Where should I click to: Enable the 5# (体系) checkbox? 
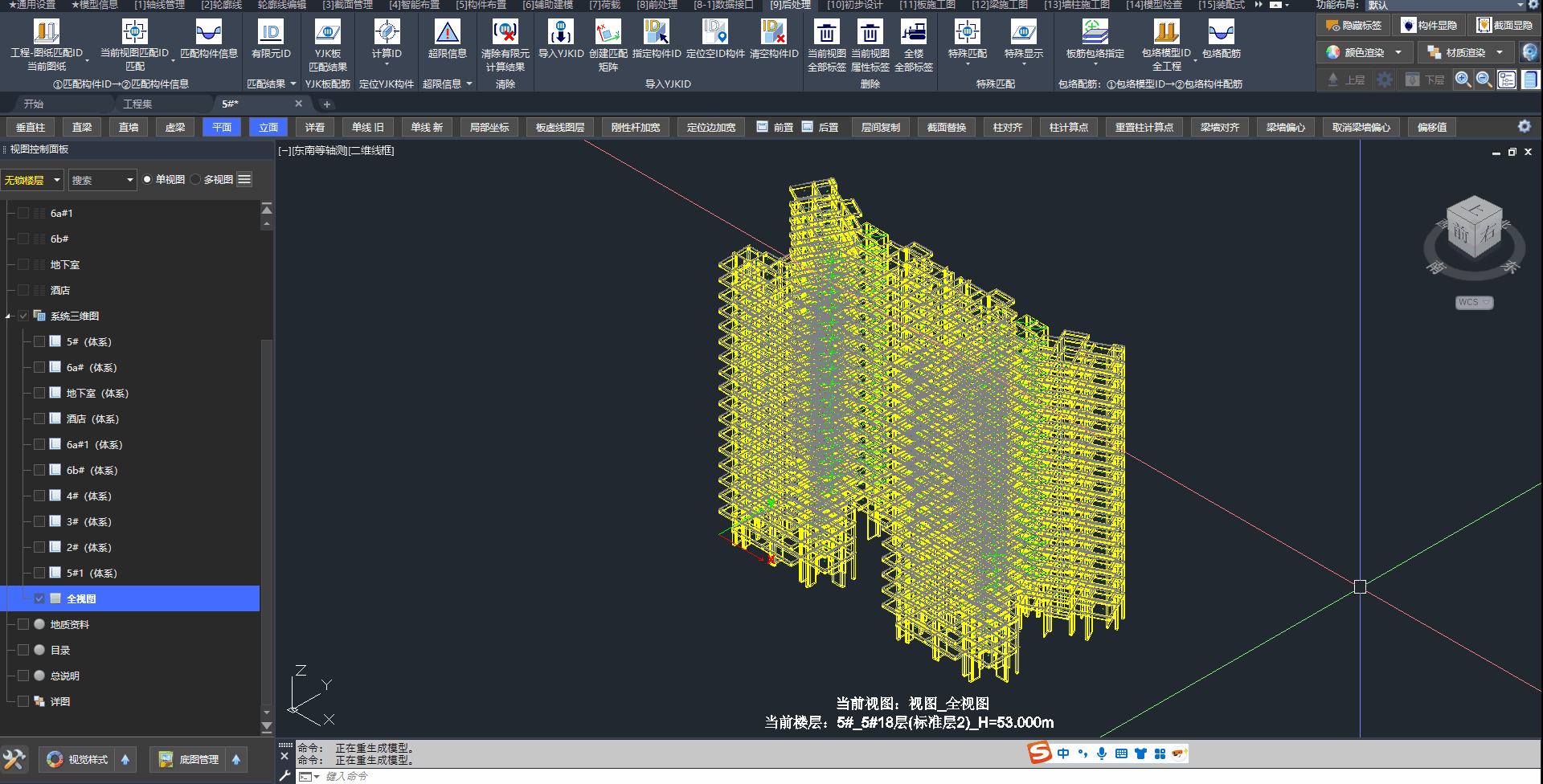coord(39,341)
